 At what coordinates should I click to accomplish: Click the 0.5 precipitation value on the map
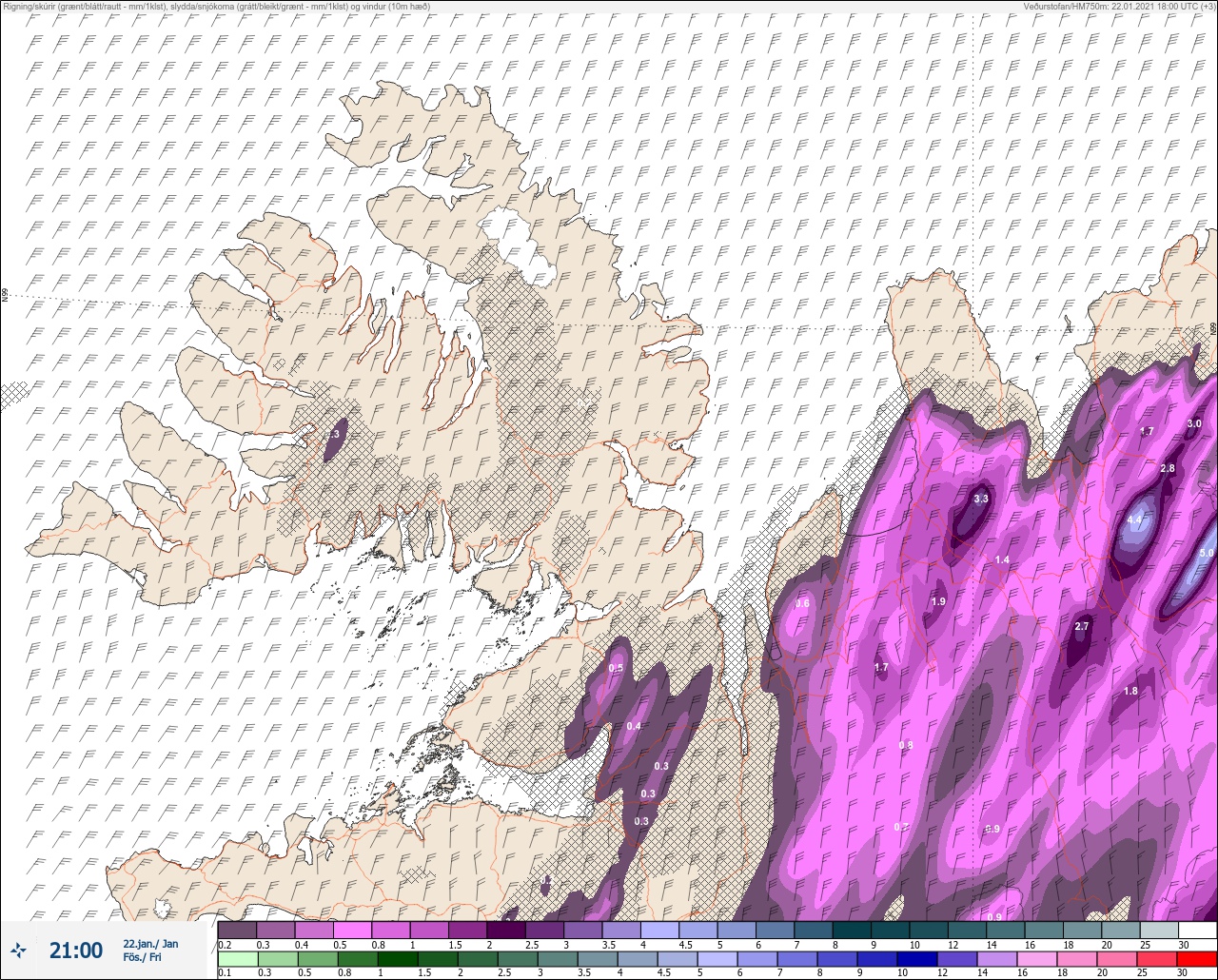[x=616, y=668]
